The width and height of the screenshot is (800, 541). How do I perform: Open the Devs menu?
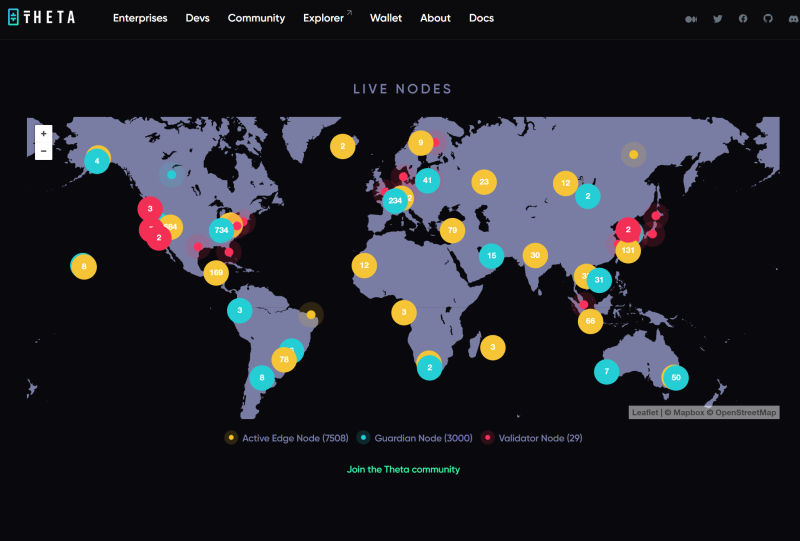click(x=197, y=18)
